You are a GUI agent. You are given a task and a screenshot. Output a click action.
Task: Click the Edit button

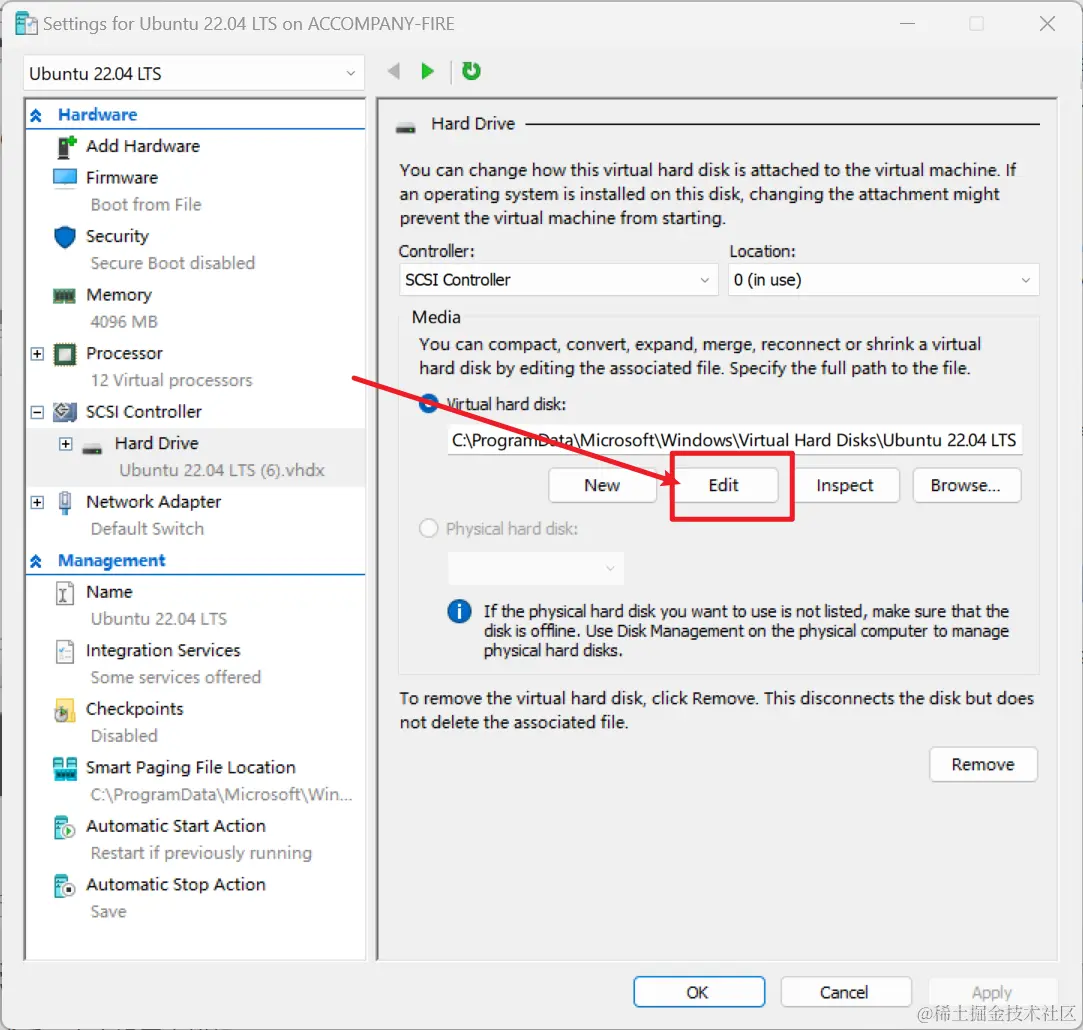point(724,485)
